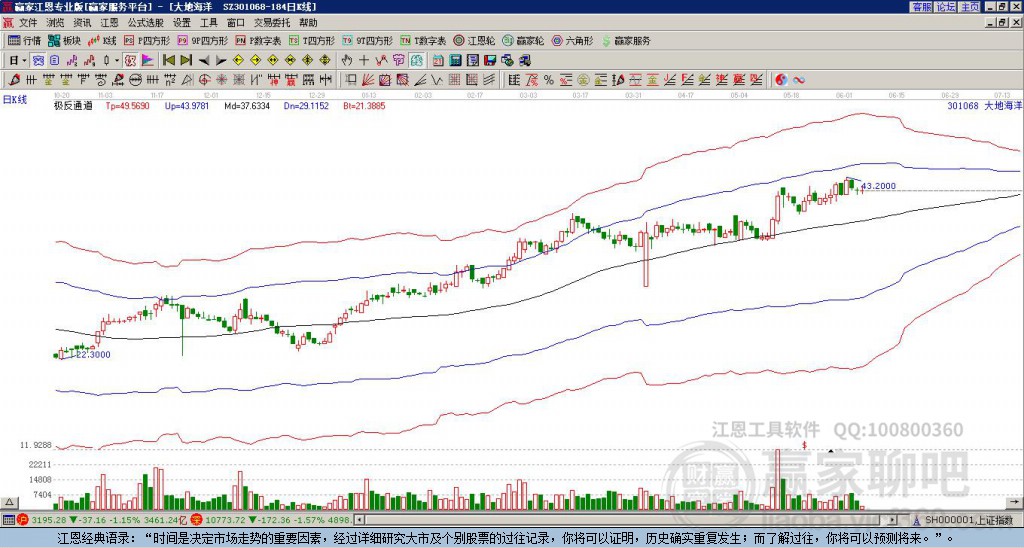
Task: Open the 窗口 menu
Action: [x=236, y=23]
